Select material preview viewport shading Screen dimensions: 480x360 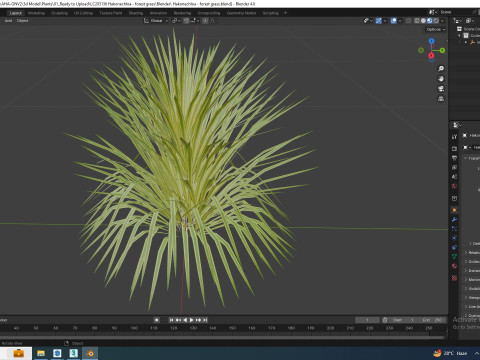[430, 21]
